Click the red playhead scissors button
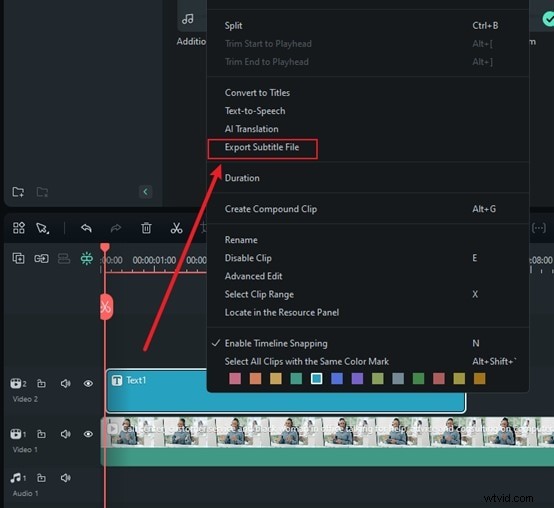 (x=106, y=307)
